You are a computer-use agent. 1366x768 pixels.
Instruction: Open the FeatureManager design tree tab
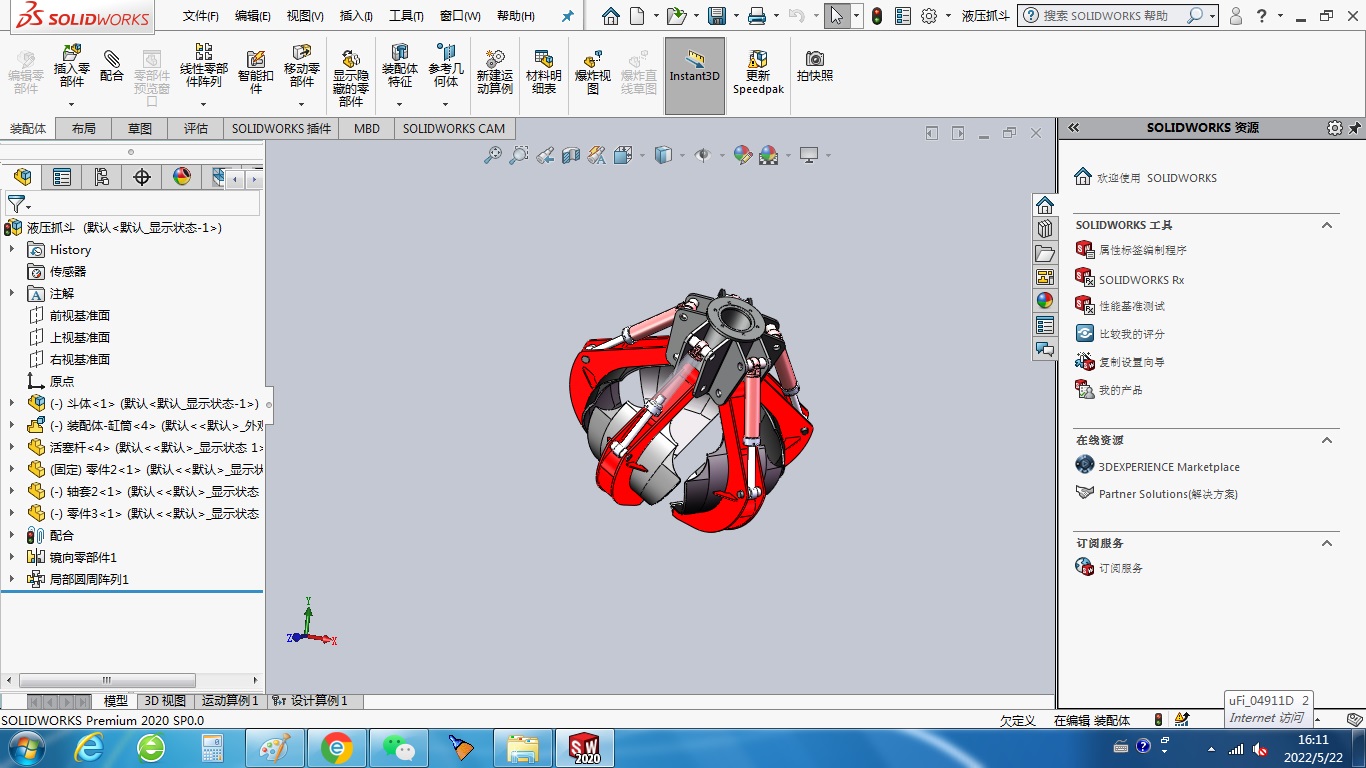coord(22,177)
